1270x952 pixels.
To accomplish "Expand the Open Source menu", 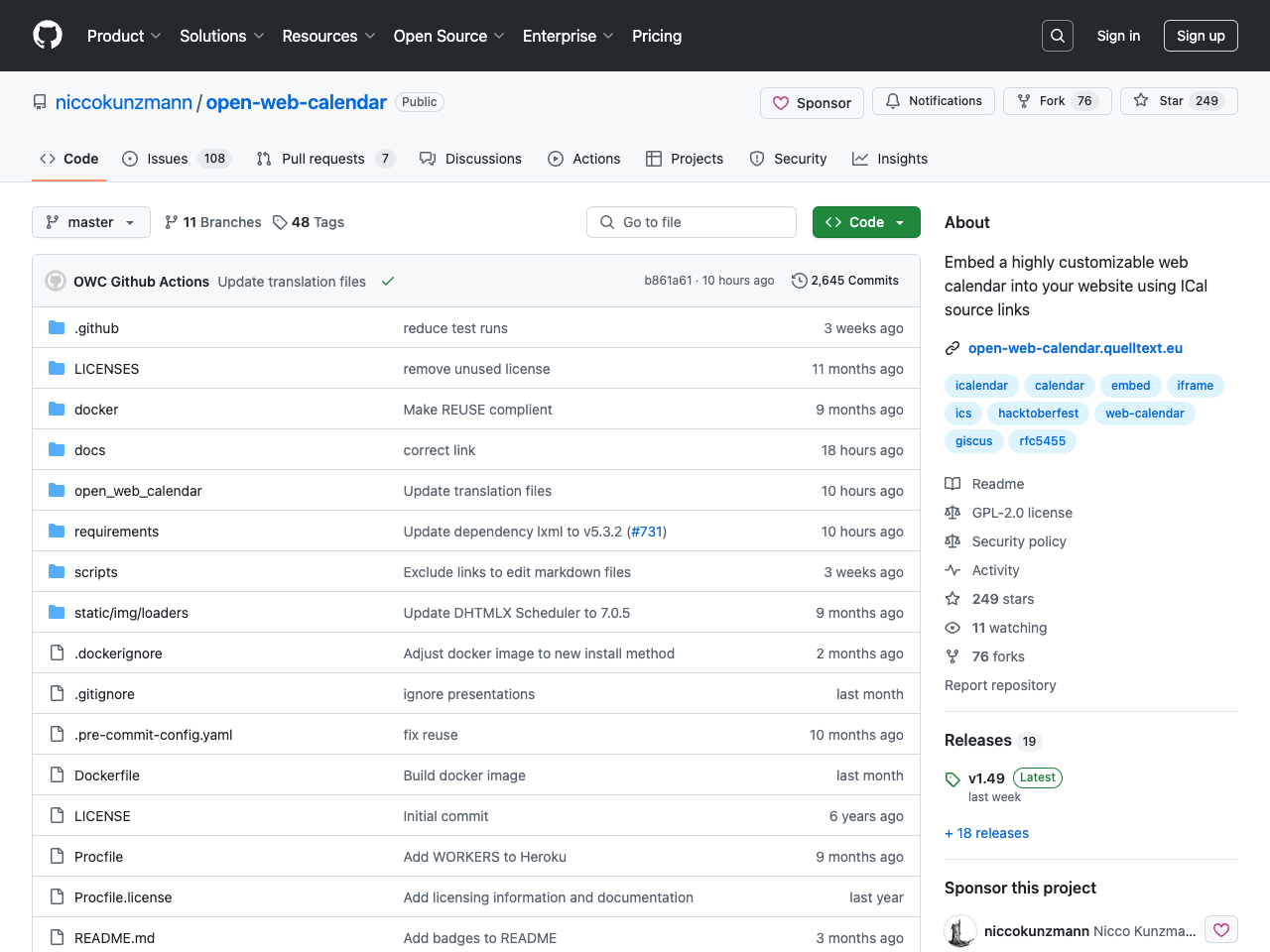I will click(x=448, y=36).
